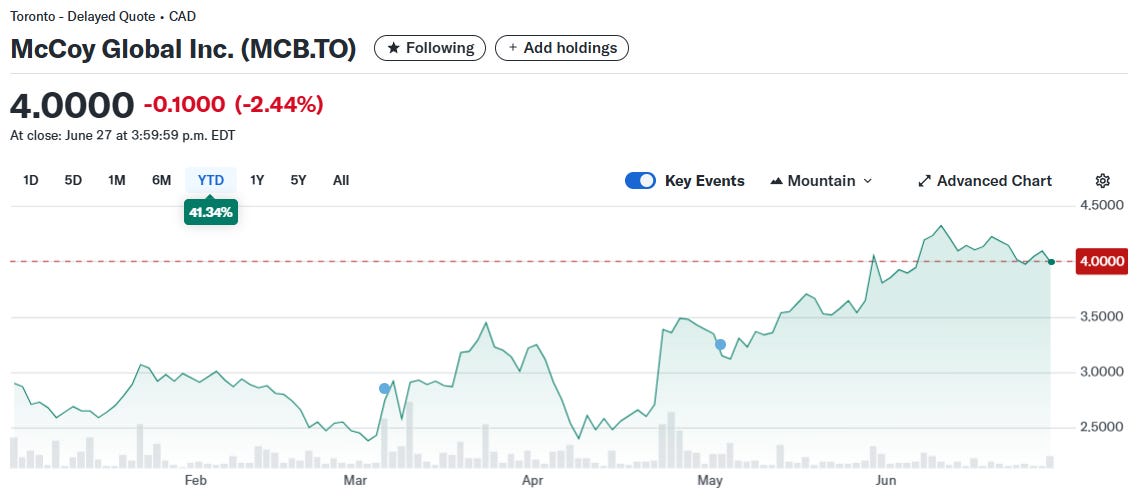Click the green end-of-line price dot
Viewport: 1137px width, 499px height.
coord(1051,261)
